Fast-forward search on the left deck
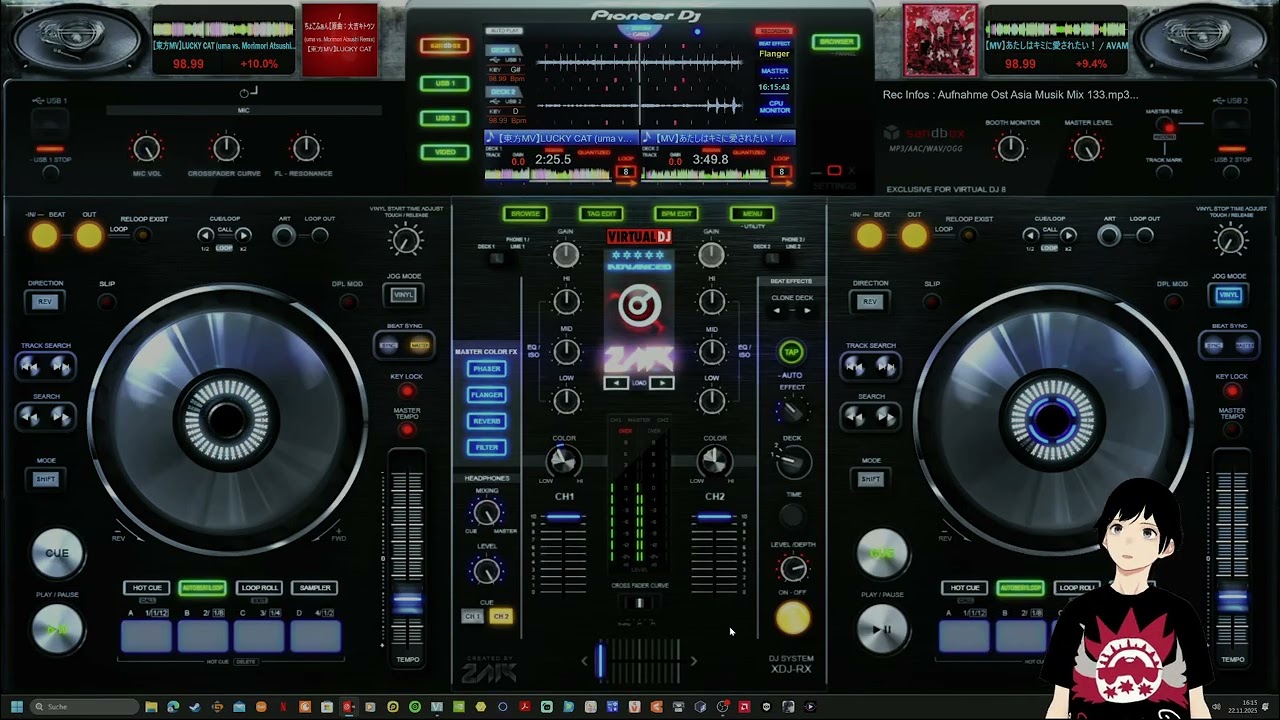The width and height of the screenshot is (1280, 720). [x=60, y=415]
